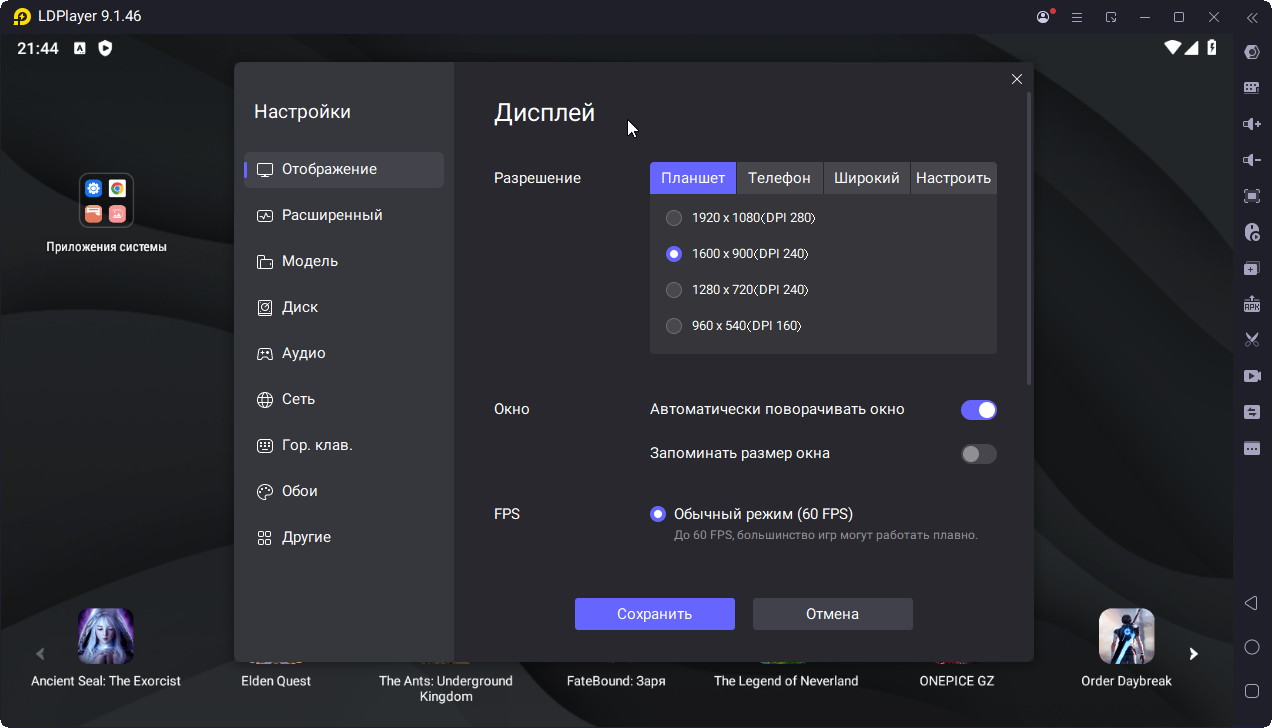Open LDPlayer settings hexagon icon in sidebar
The image size is (1272, 728).
click(x=1251, y=52)
